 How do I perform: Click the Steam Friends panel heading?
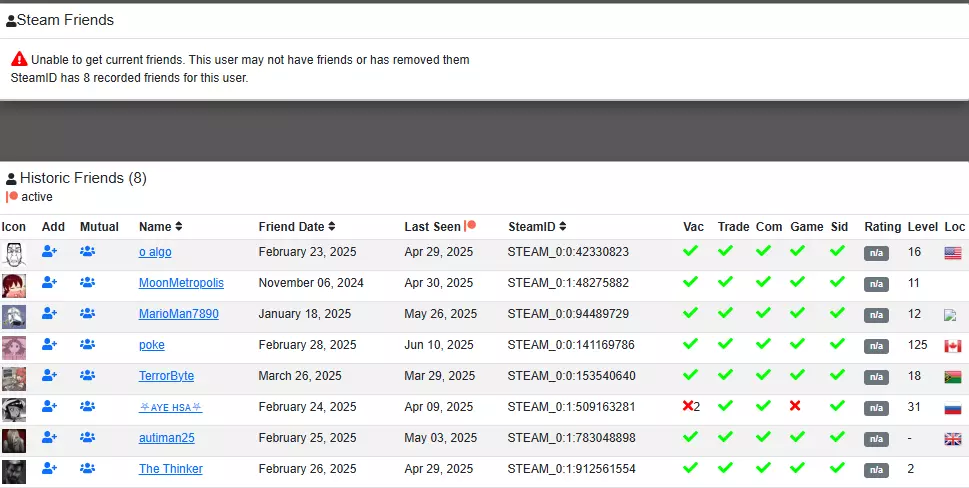(60, 20)
